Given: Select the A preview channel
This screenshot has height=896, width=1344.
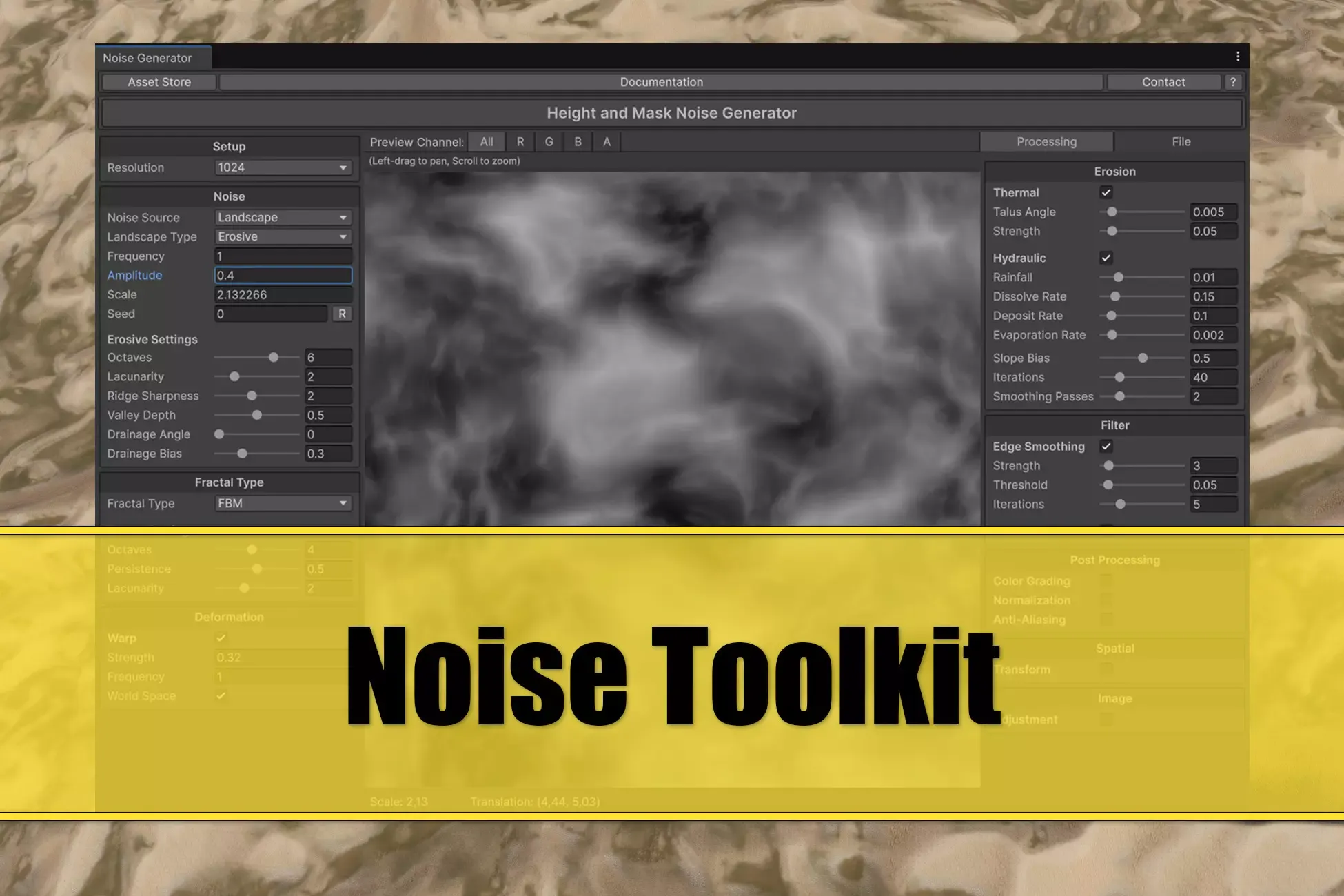Looking at the screenshot, I should [607, 142].
